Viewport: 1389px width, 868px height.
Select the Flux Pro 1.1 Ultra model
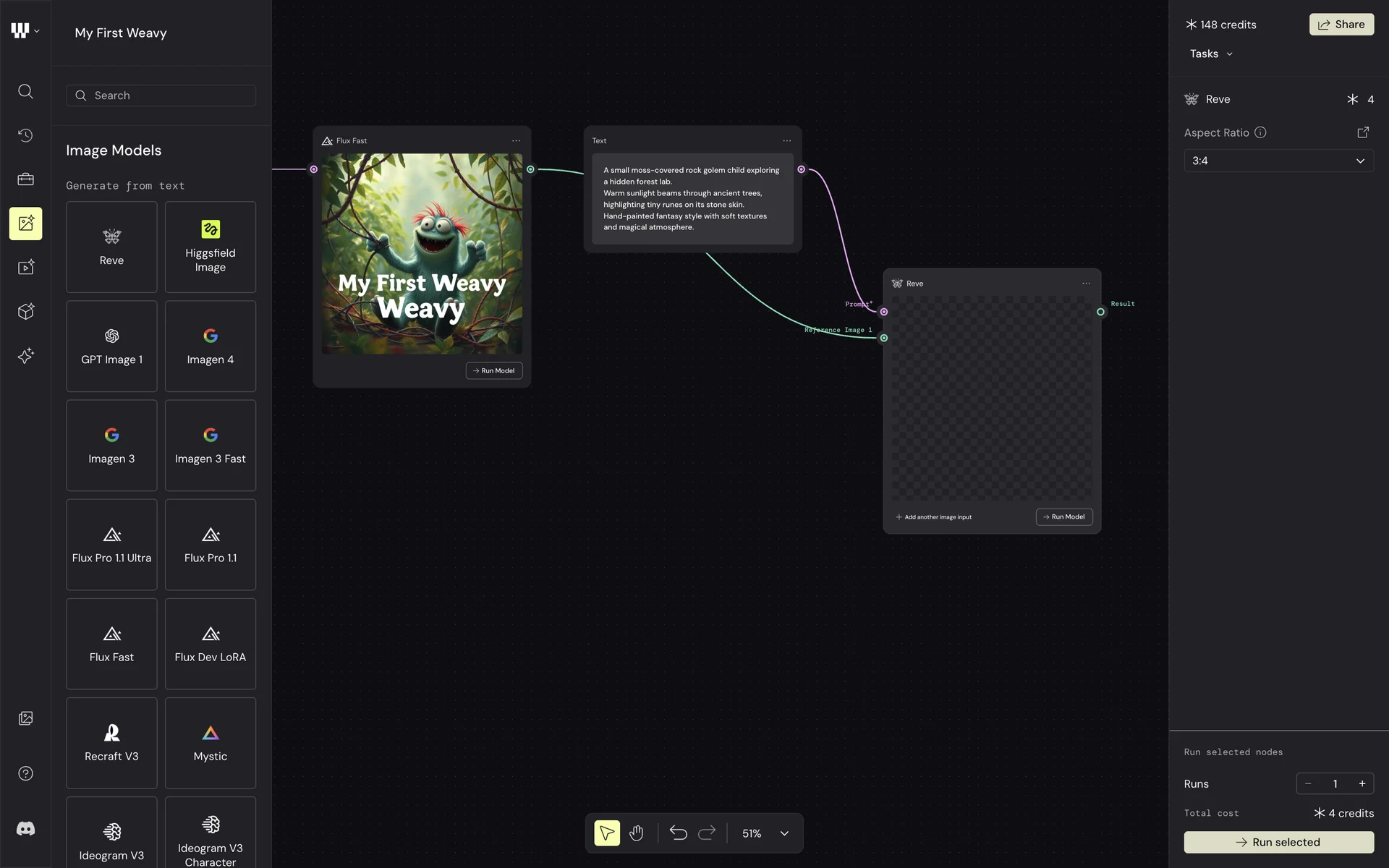pos(111,545)
